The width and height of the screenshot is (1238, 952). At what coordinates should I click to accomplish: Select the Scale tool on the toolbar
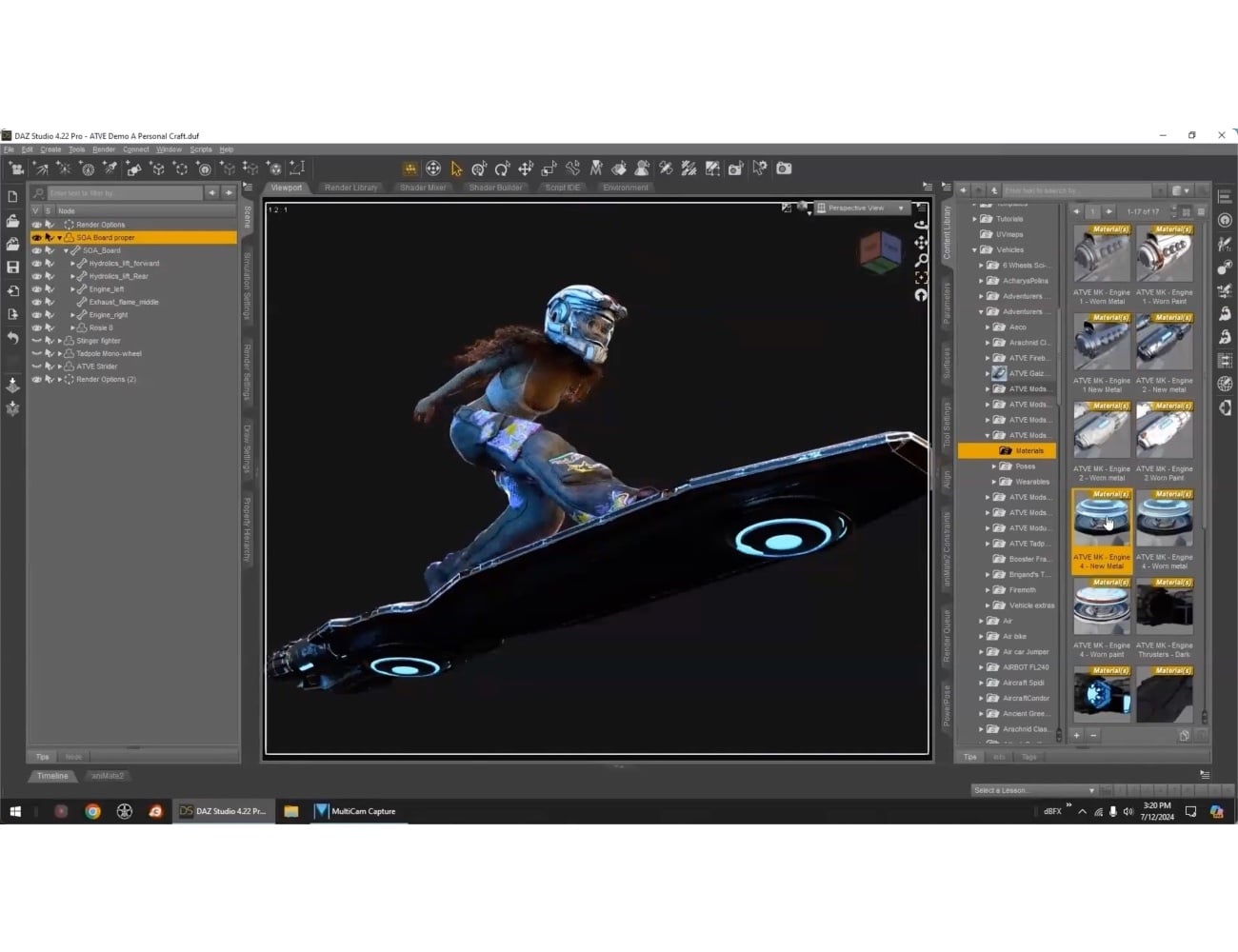pyautogui.click(x=549, y=169)
